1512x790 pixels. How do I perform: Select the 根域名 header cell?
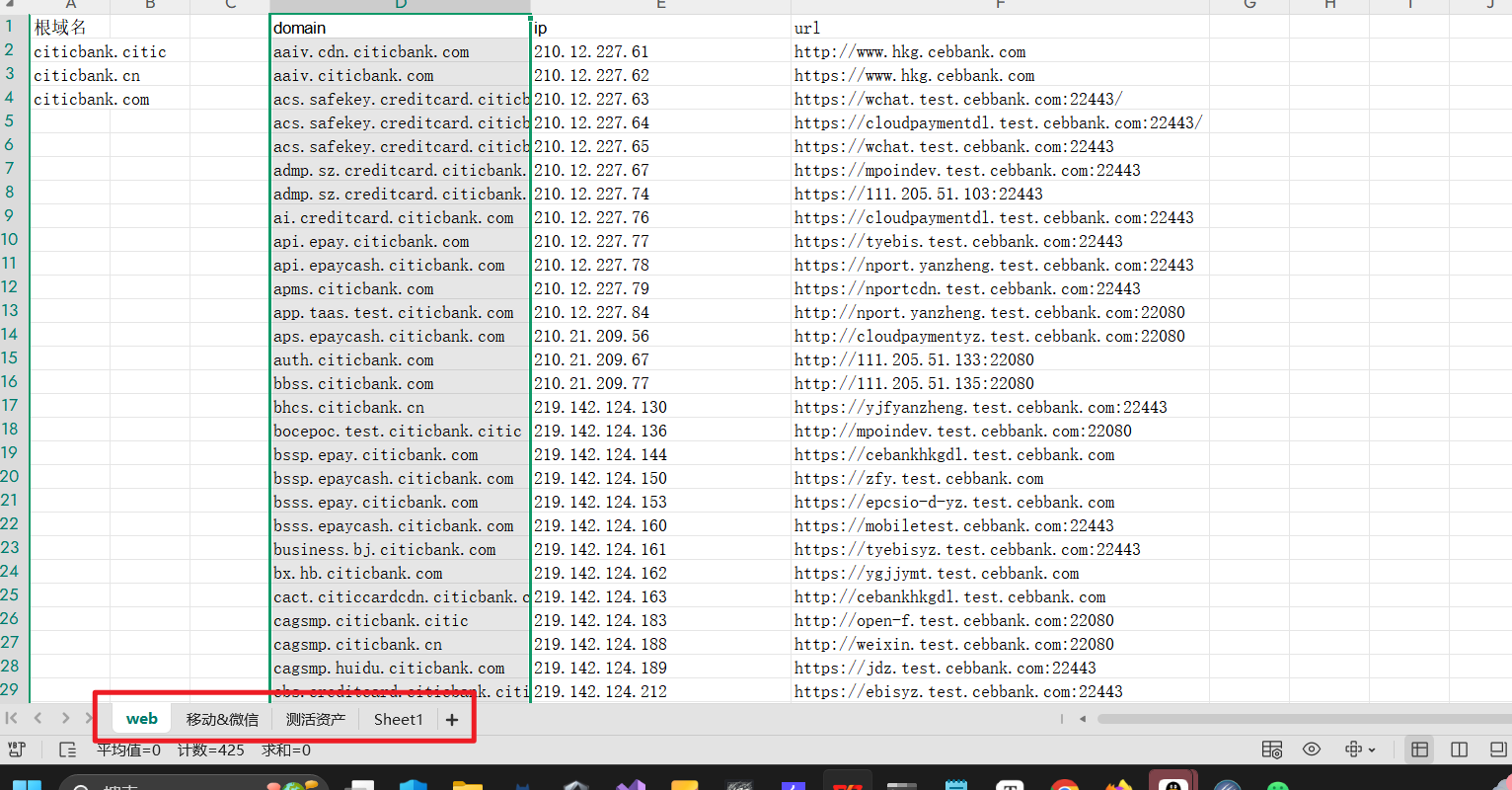pos(70,28)
